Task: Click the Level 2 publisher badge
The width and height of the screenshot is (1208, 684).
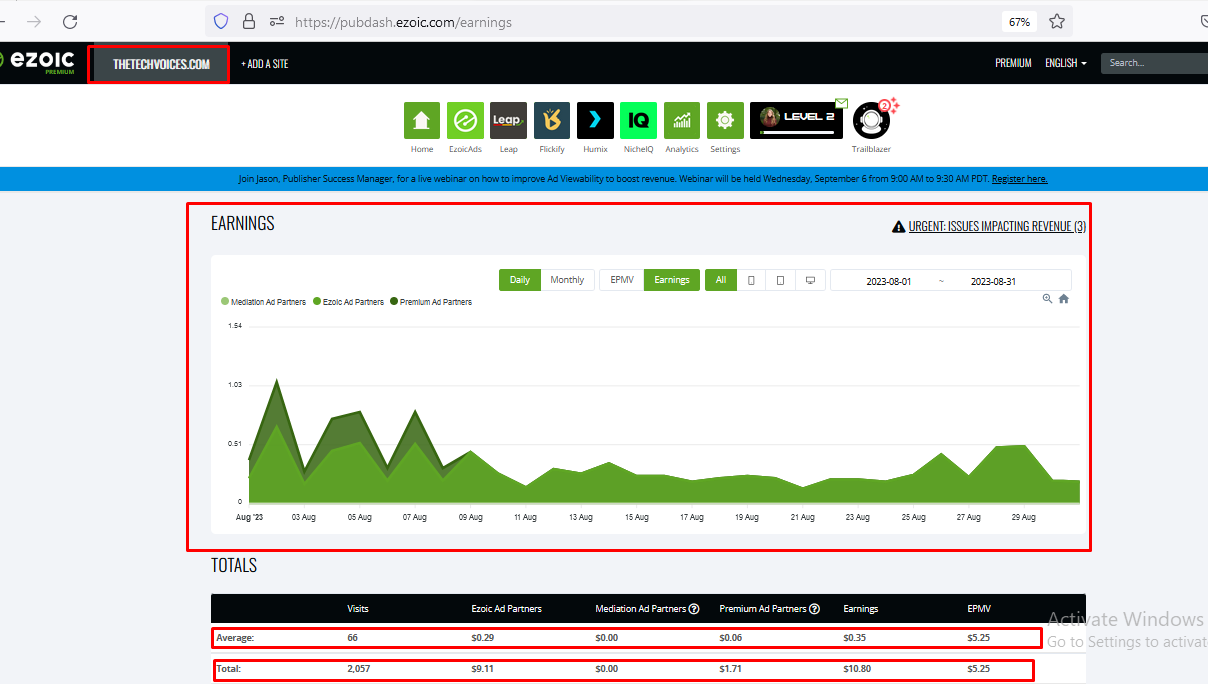Action: [x=796, y=120]
